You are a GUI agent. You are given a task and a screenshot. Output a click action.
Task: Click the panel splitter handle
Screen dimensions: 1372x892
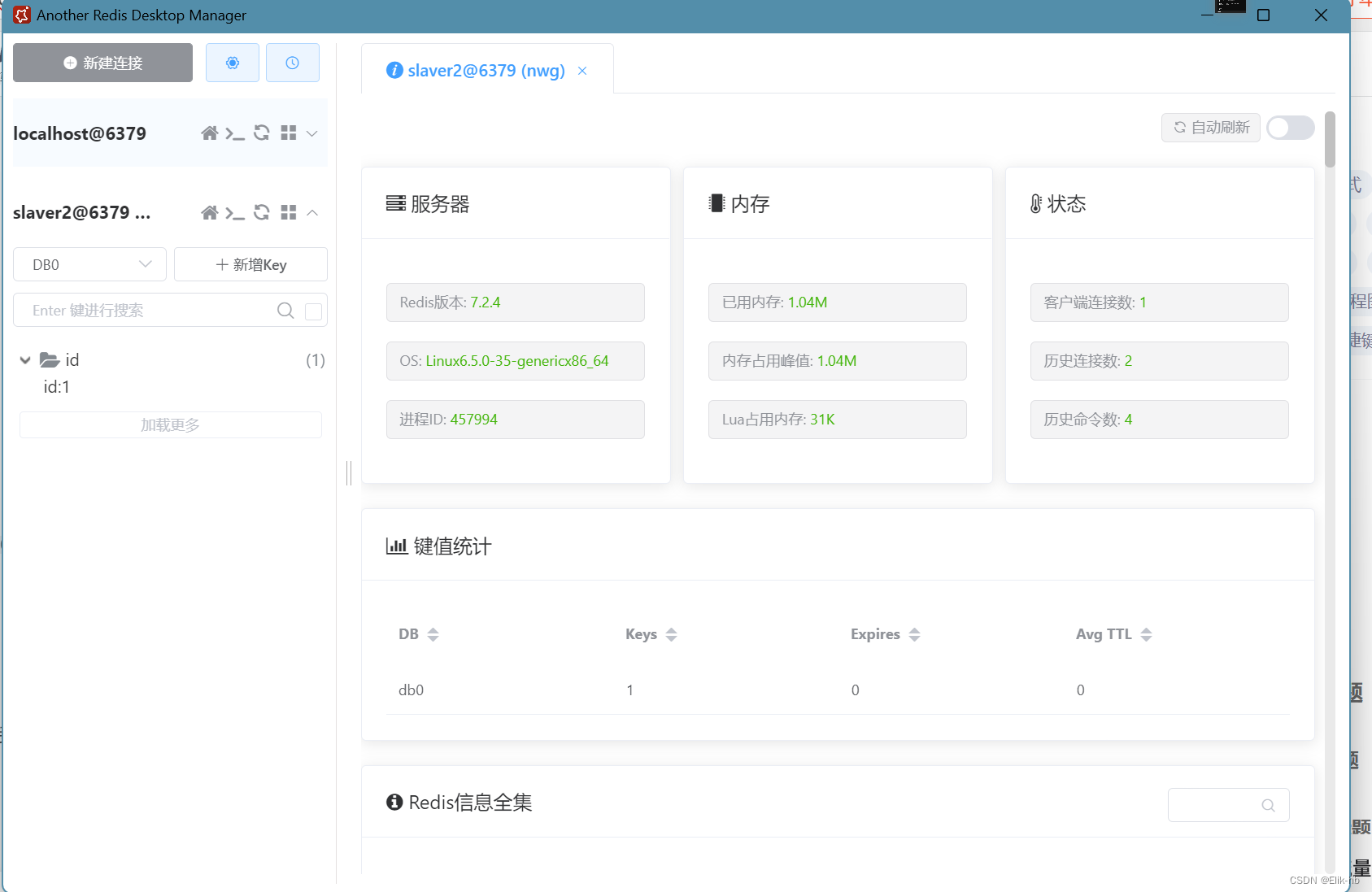(x=349, y=472)
